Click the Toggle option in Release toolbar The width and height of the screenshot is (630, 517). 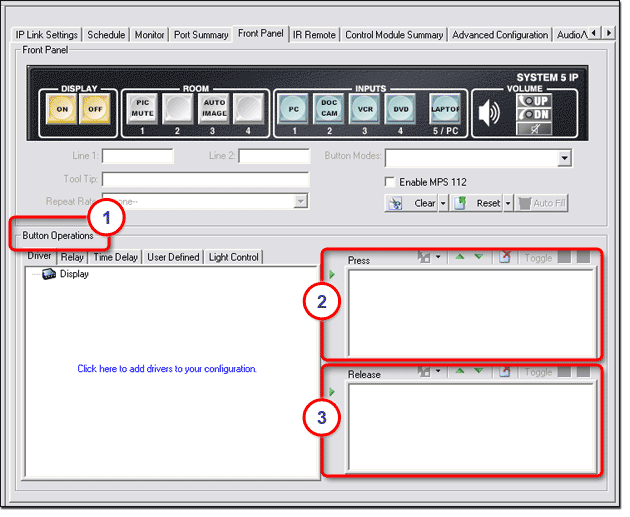pyautogui.click(x=538, y=373)
